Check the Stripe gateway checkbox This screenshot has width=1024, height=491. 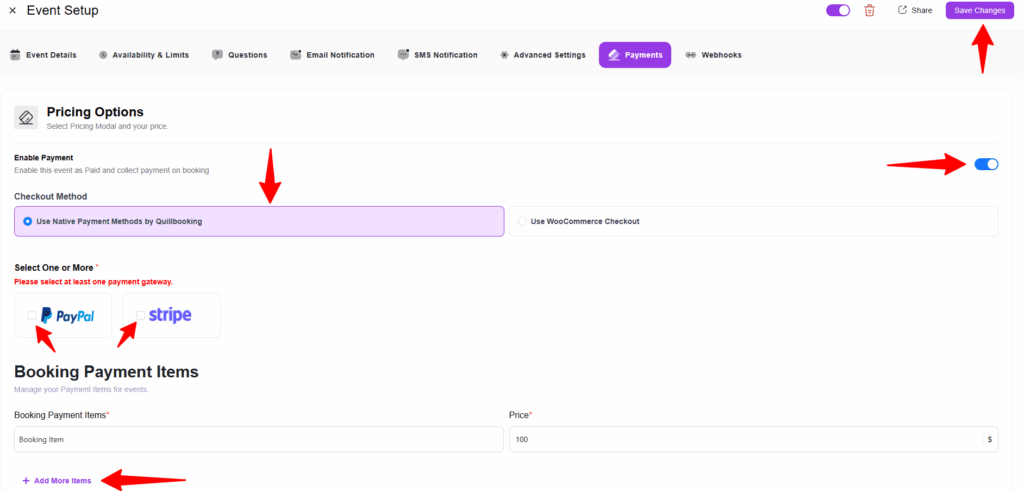[x=140, y=315]
